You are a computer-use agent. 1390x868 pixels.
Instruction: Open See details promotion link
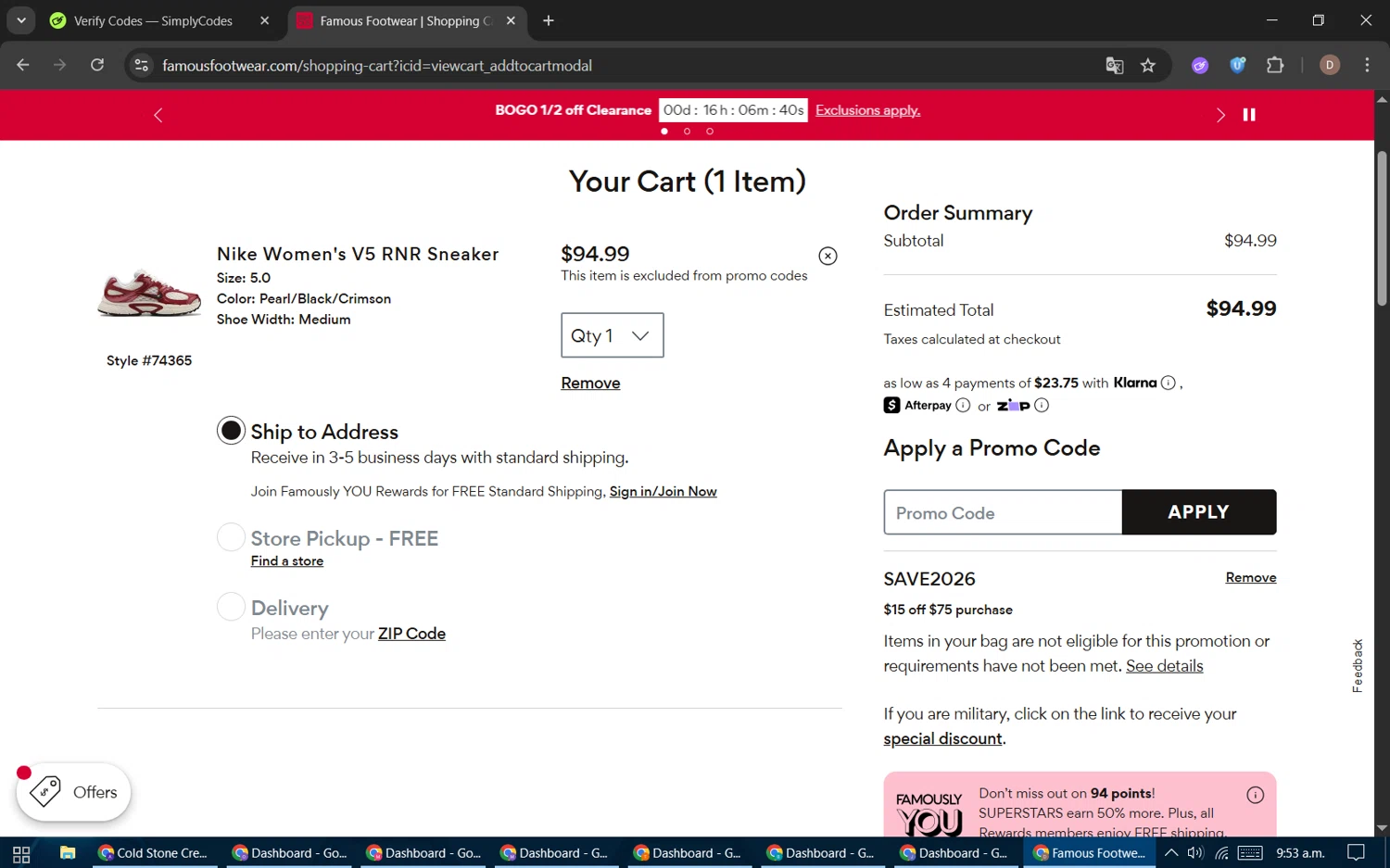pyautogui.click(x=1164, y=666)
